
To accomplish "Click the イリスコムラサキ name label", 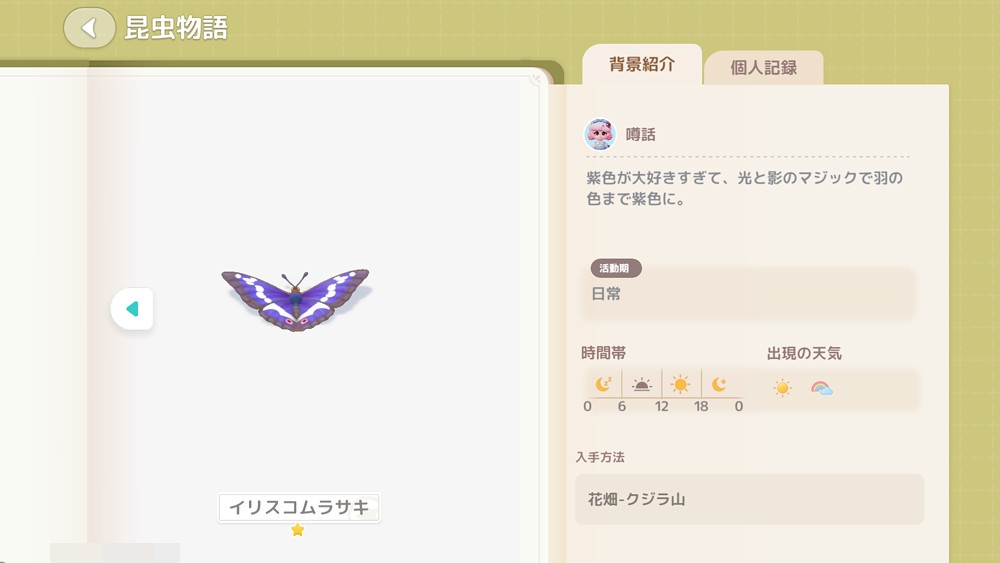I will coord(299,508).
